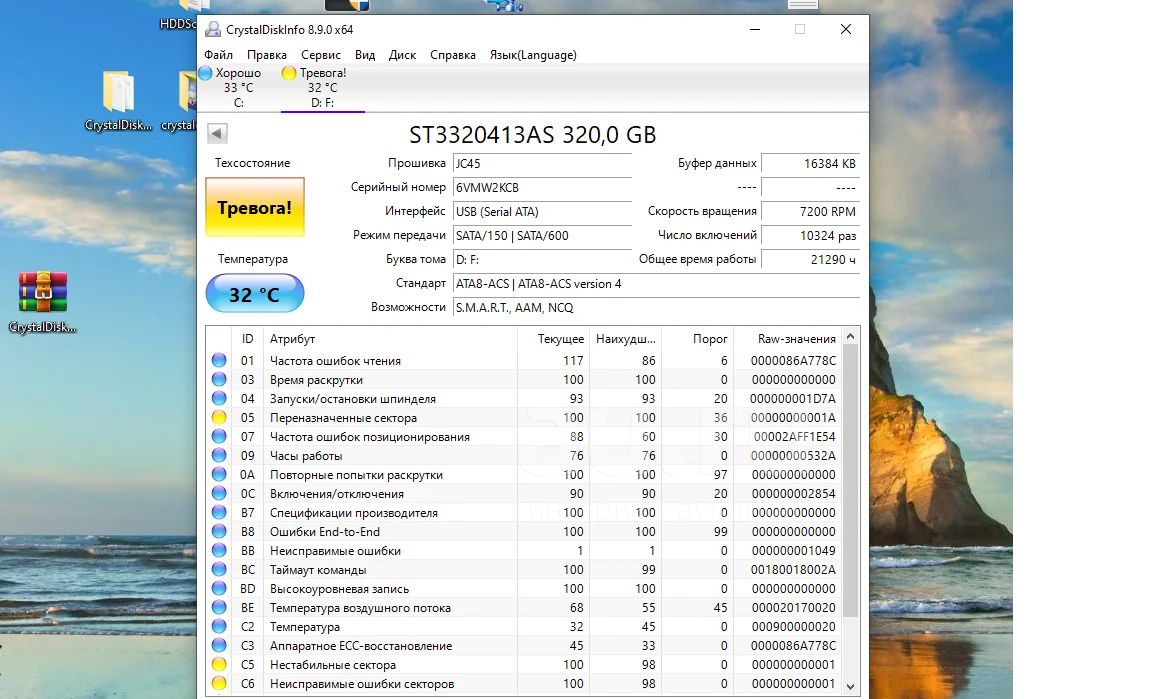The width and height of the screenshot is (1152, 699).
Task: Open the Правка menu
Action: tap(267, 55)
